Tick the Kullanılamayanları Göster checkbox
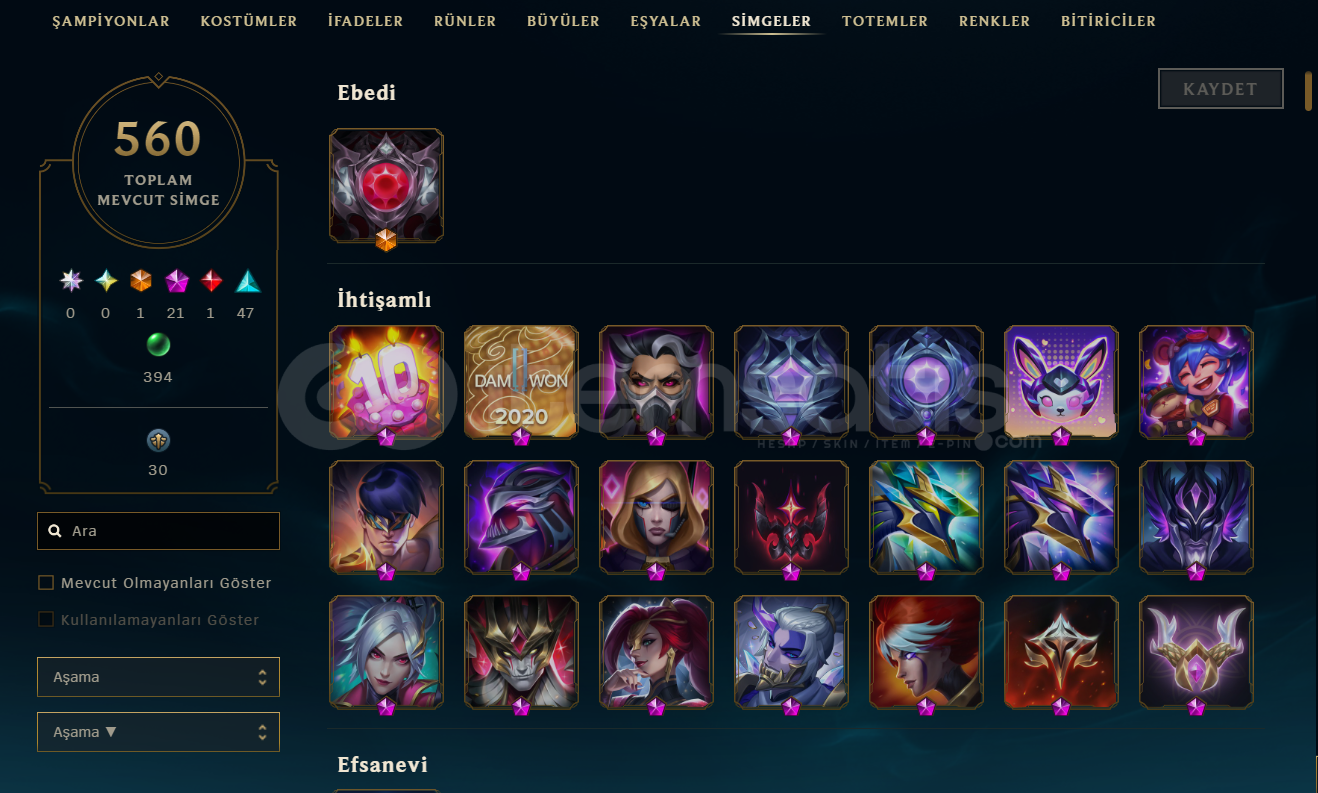 coord(46,620)
